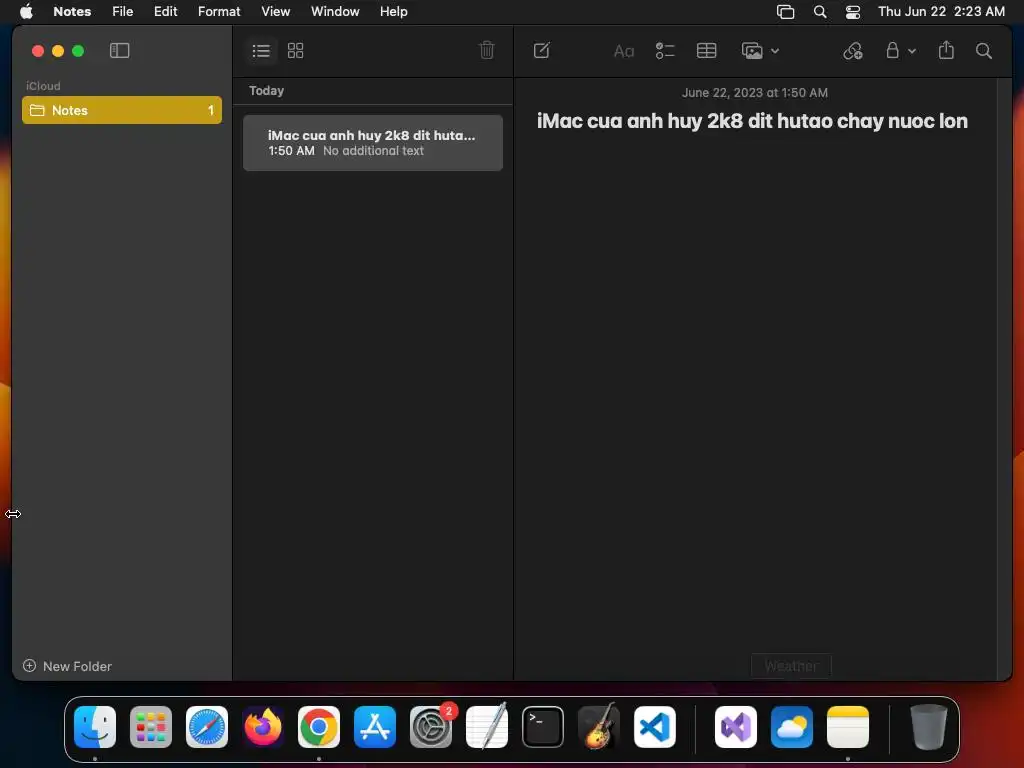1024x768 pixels.
Task: Insert a table into note
Action: point(707,50)
